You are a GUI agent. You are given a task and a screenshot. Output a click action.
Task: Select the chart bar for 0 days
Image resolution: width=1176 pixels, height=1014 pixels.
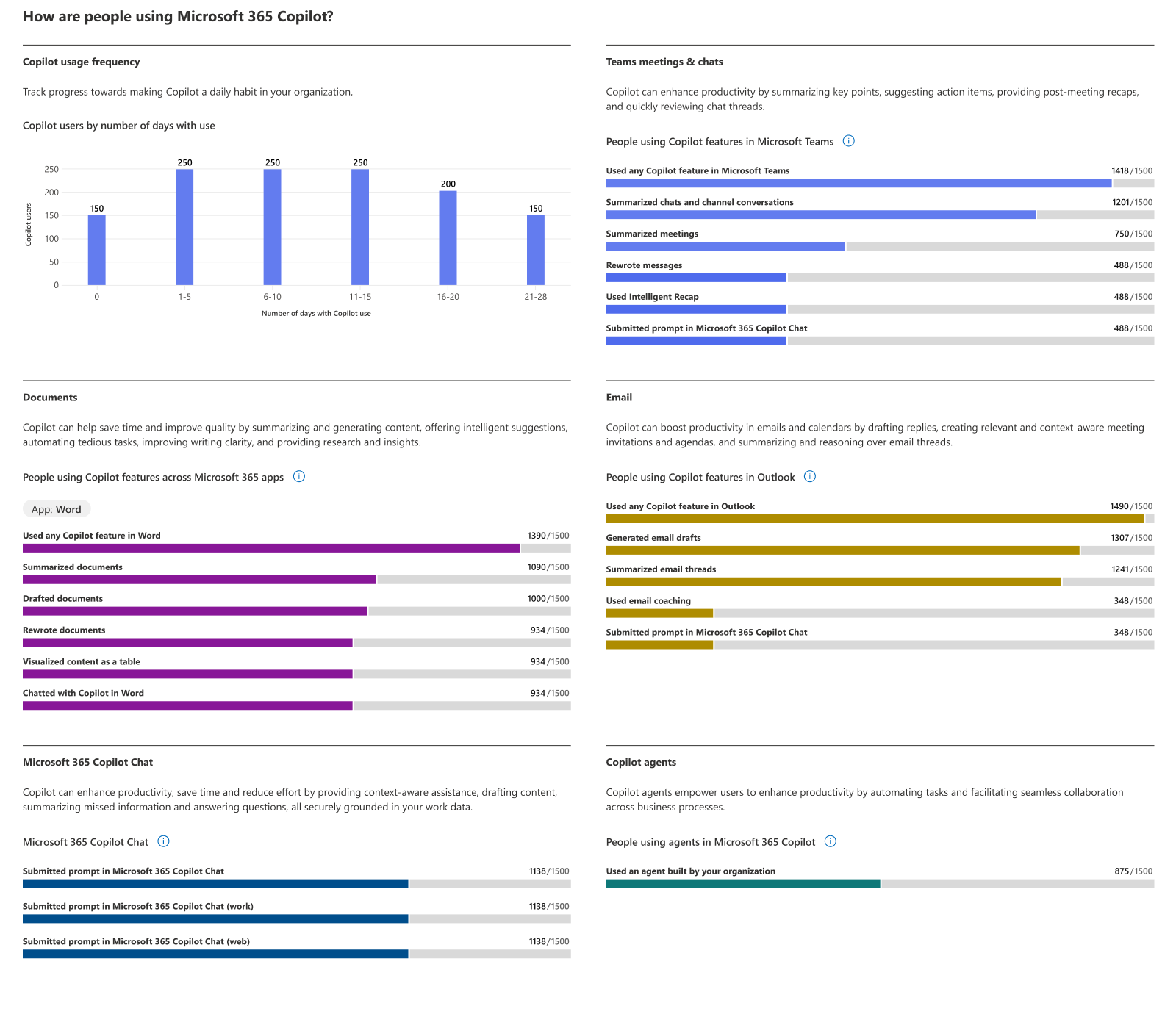click(96, 250)
